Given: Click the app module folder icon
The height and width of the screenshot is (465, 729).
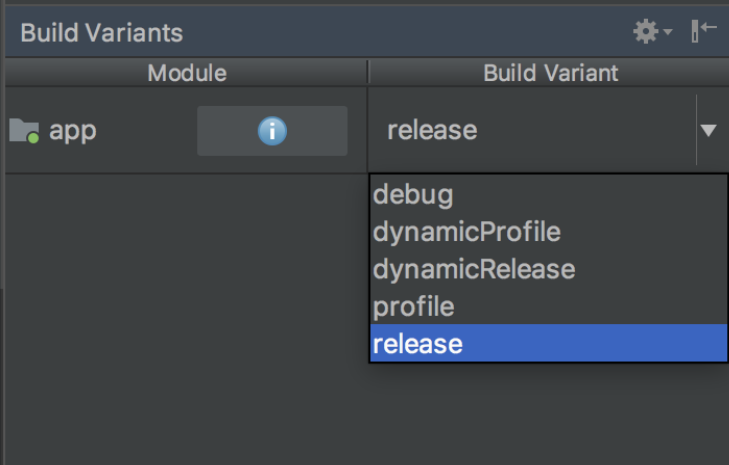Looking at the screenshot, I should tap(24, 131).
